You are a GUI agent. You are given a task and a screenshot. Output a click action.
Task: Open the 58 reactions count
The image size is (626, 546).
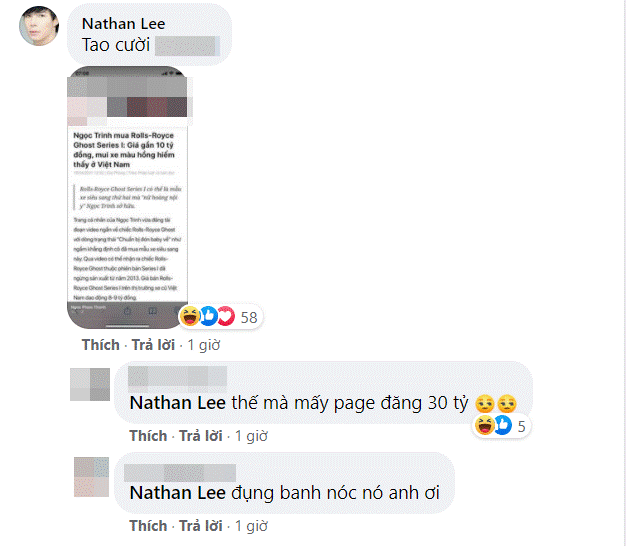pos(249,318)
